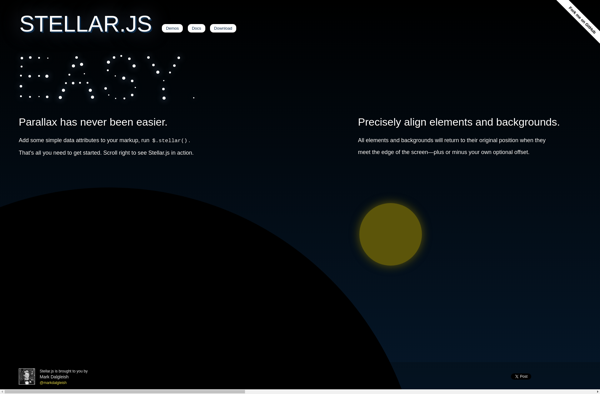Click the Download button
This screenshot has height=394, width=600.
223,28
